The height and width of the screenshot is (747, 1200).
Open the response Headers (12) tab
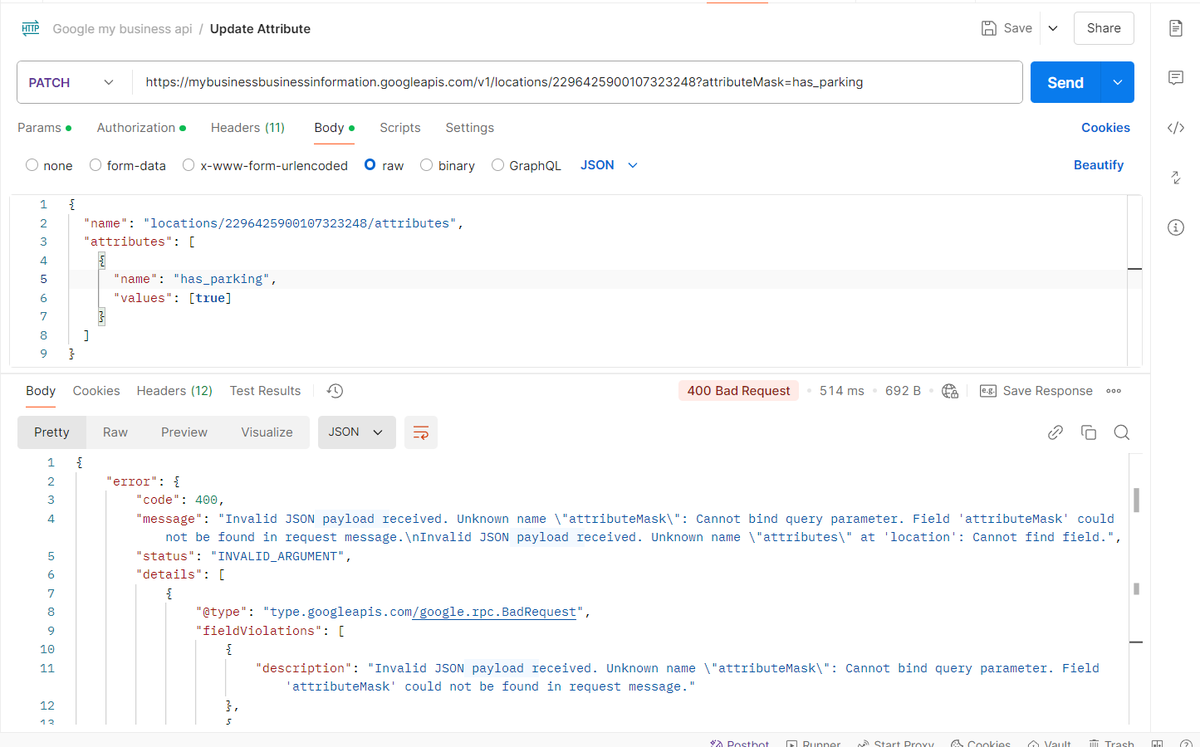174,391
